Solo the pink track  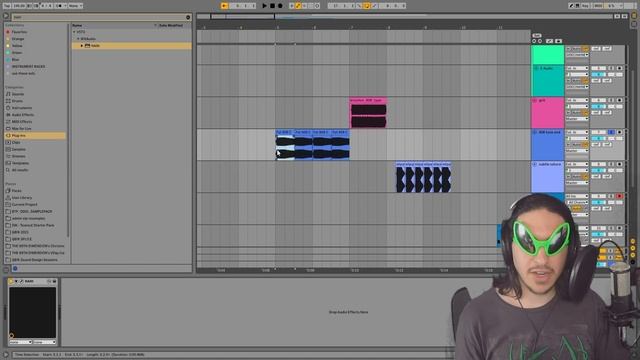(x=611, y=100)
